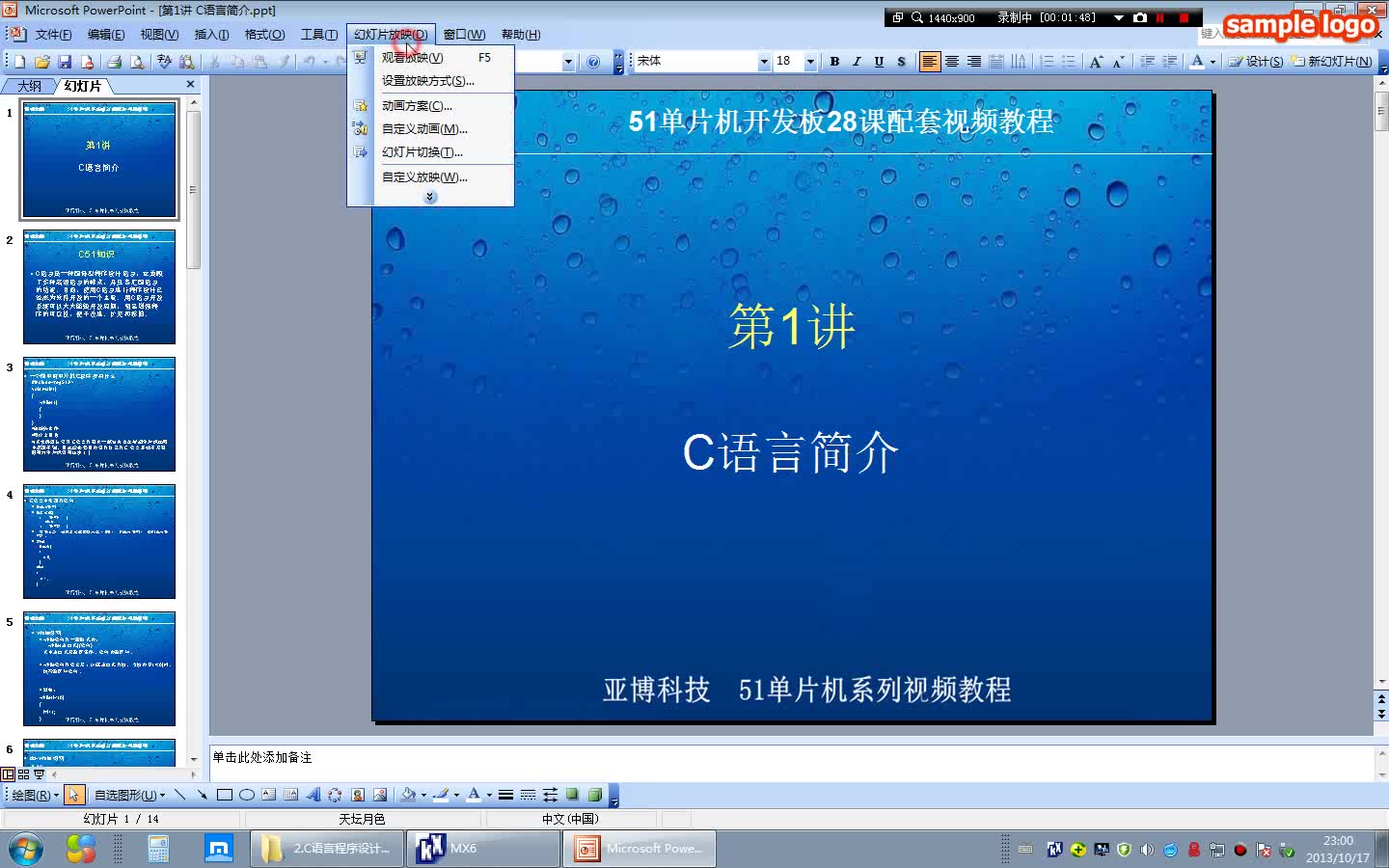
Task: Expand the 自选图形(U) AutoShapes menu
Action: coord(129,795)
